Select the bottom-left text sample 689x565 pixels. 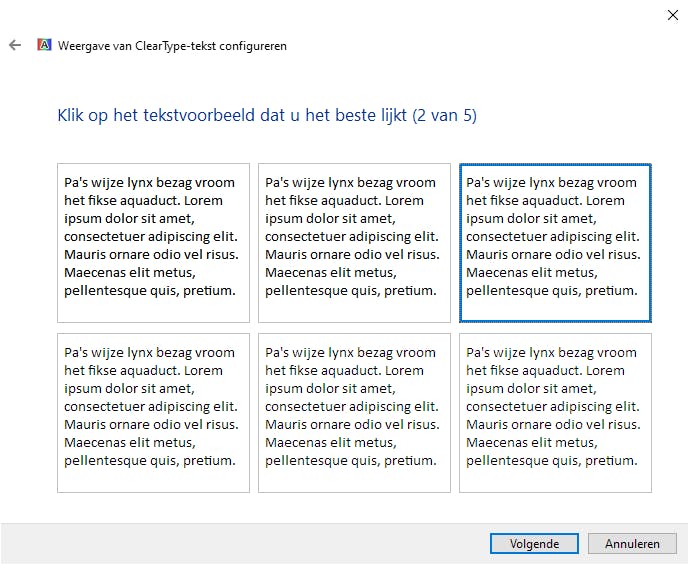pos(153,412)
